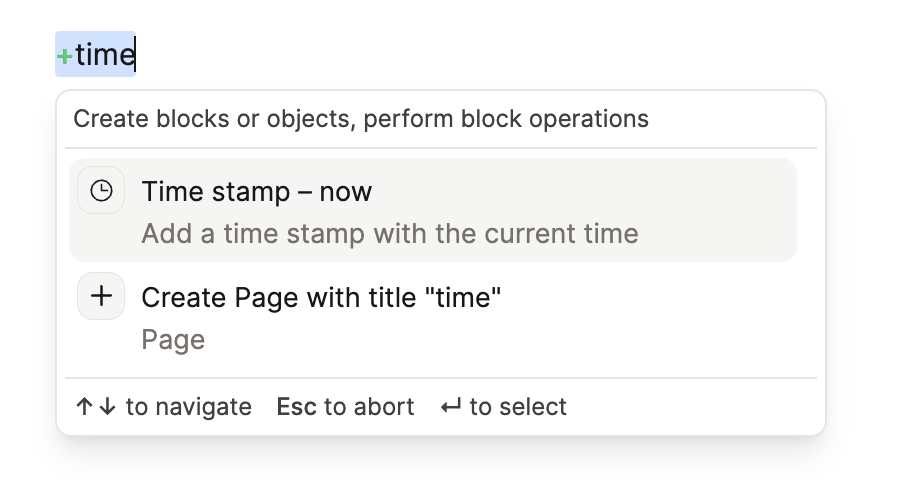Choose "Create Page with title time" entry
The image size is (916, 496).
321,297
